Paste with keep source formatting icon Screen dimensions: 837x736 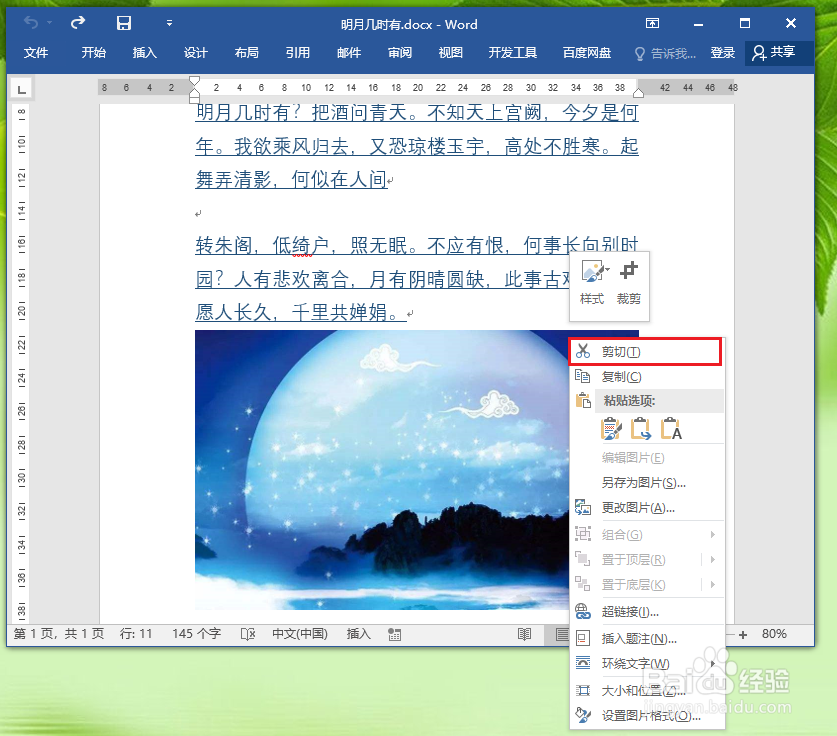click(x=611, y=429)
